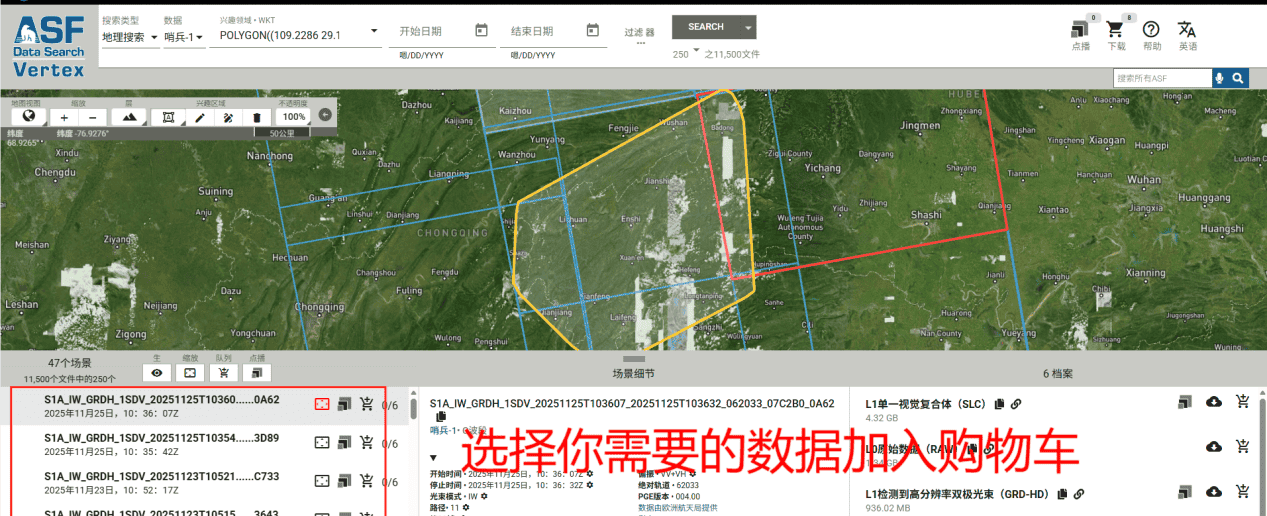This screenshot has height=516, width=1267.
Task: Open the help menu
Action: click(x=1151, y=30)
